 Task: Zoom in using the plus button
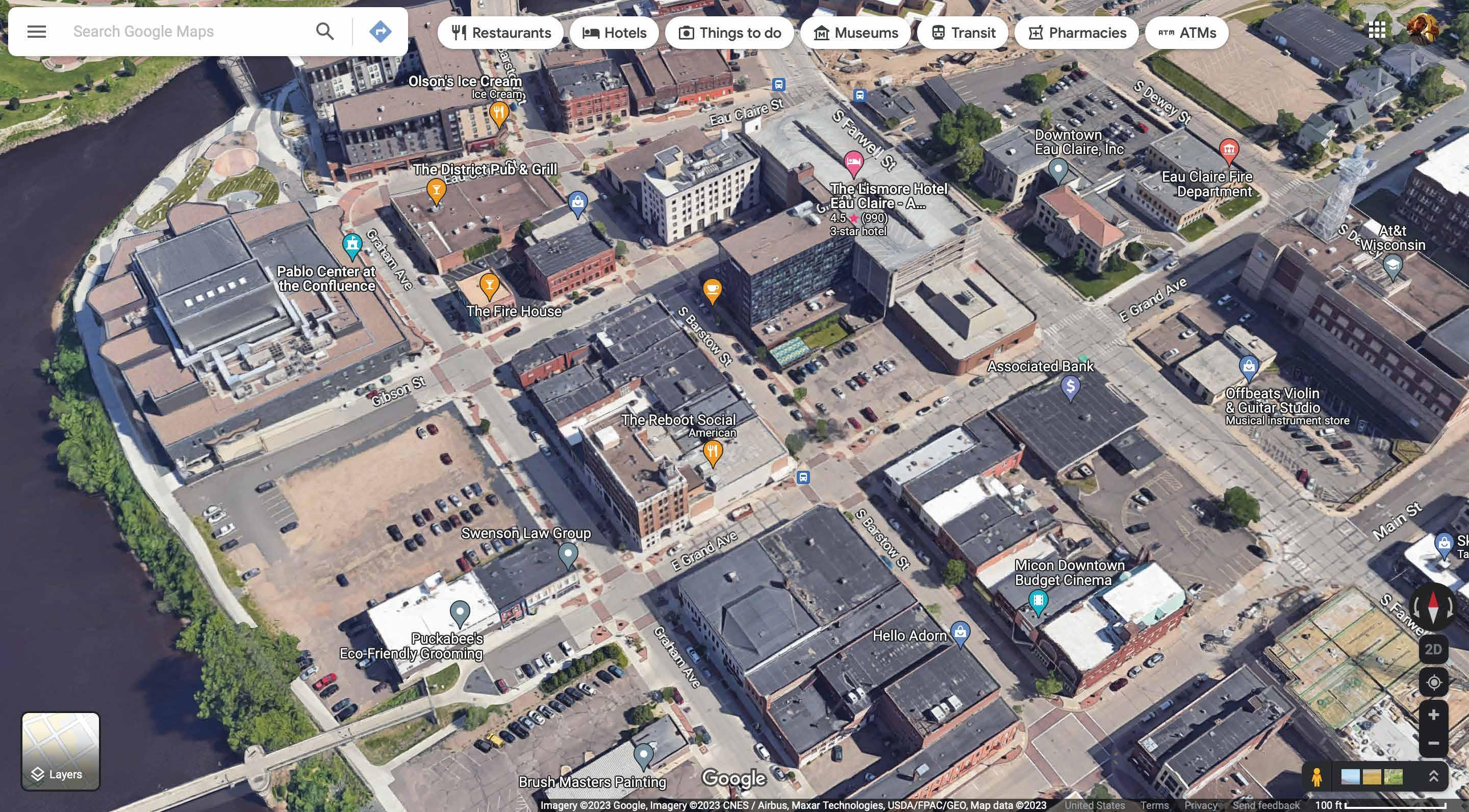coord(1433,715)
